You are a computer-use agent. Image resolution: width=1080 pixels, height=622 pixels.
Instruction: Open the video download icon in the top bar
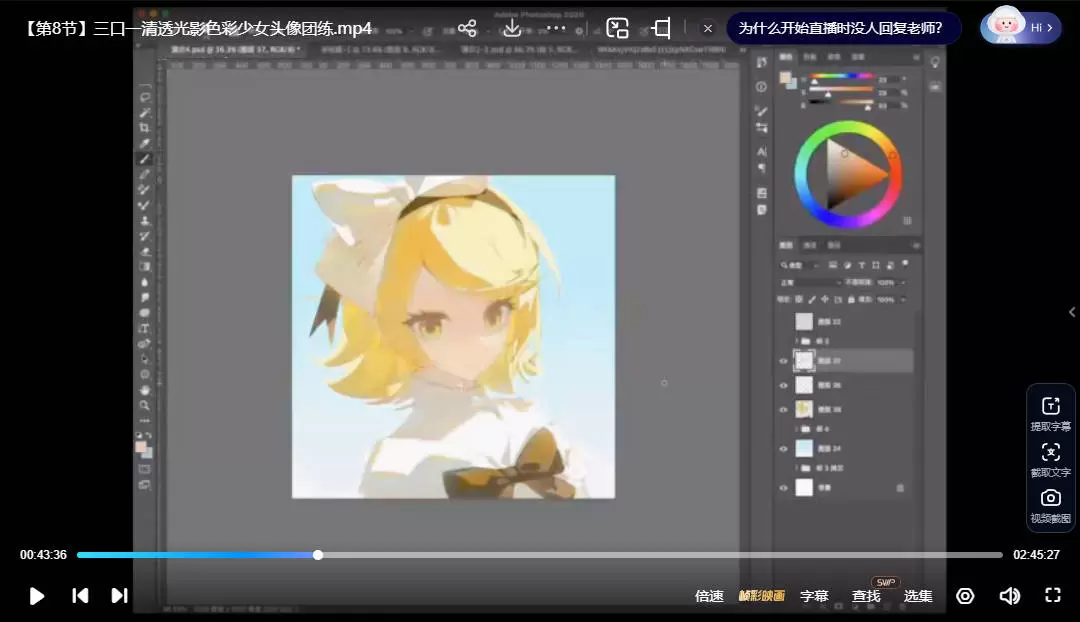pos(512,28)
